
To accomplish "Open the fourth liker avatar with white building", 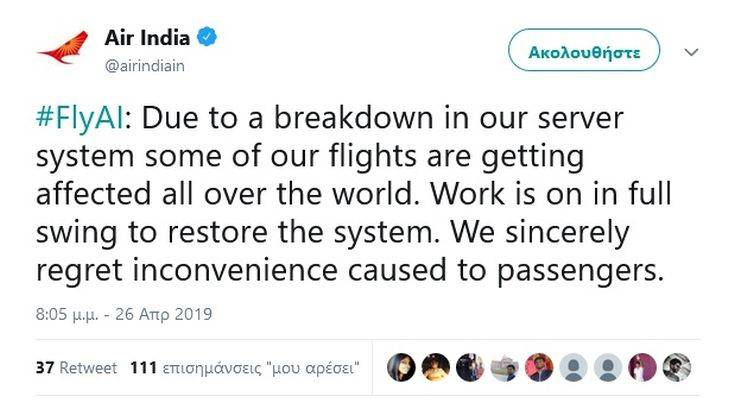I will [505, 367].
